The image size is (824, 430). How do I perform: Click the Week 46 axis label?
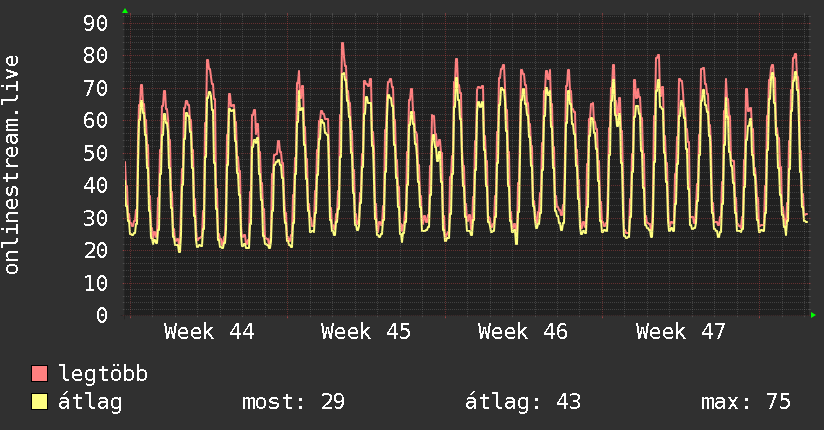(523, 332)
